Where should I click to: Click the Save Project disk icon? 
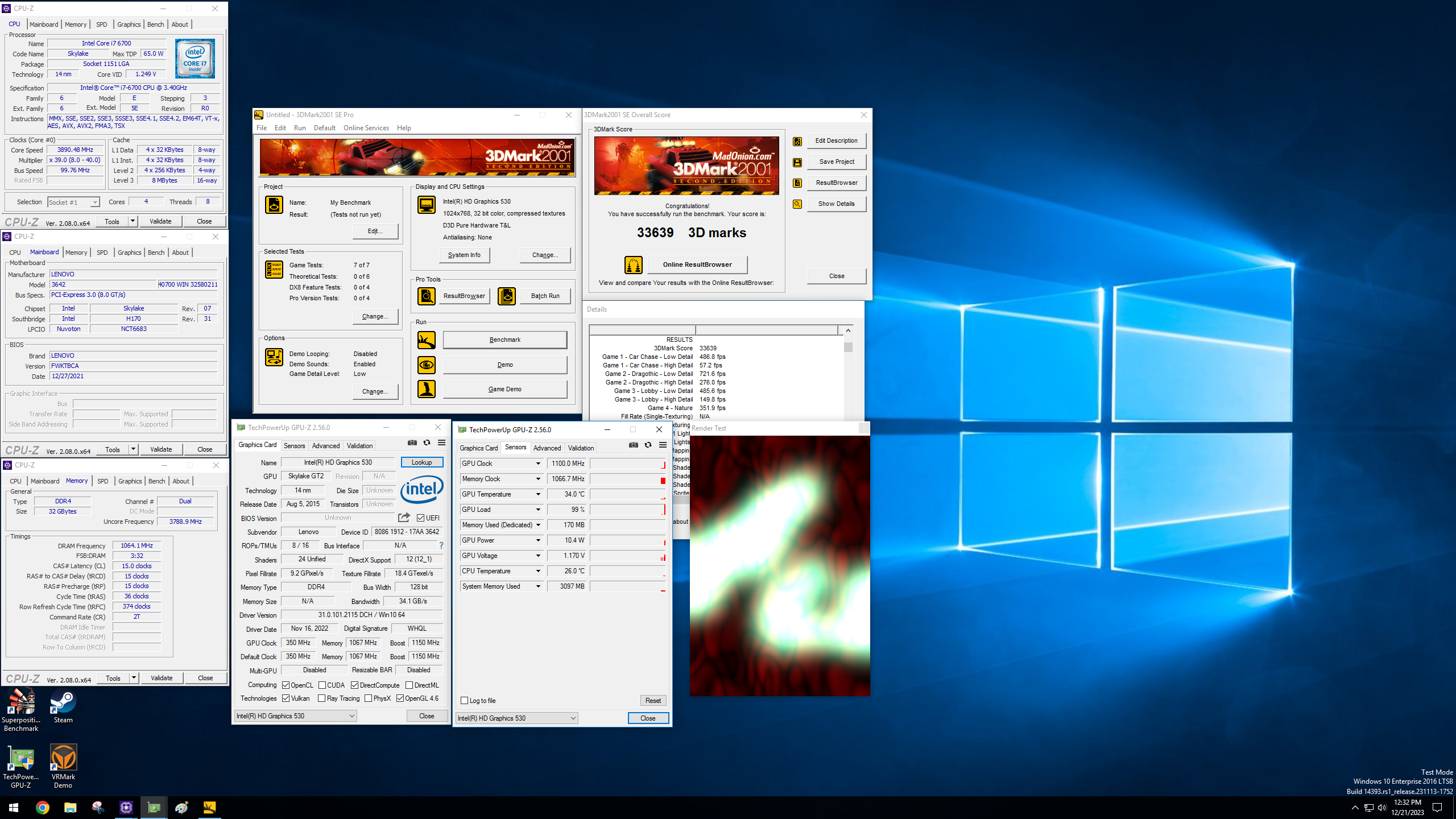(x=797, y=162)
